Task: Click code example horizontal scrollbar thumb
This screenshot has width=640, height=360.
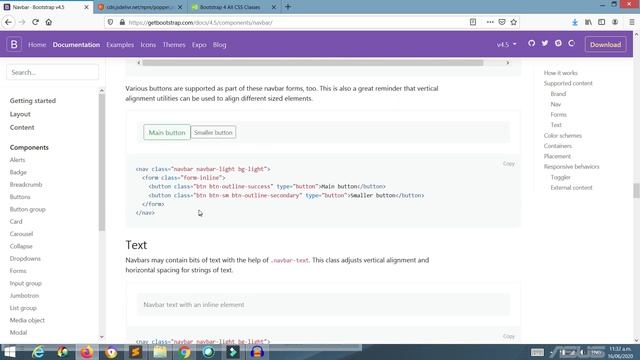Action: (313, 63)
